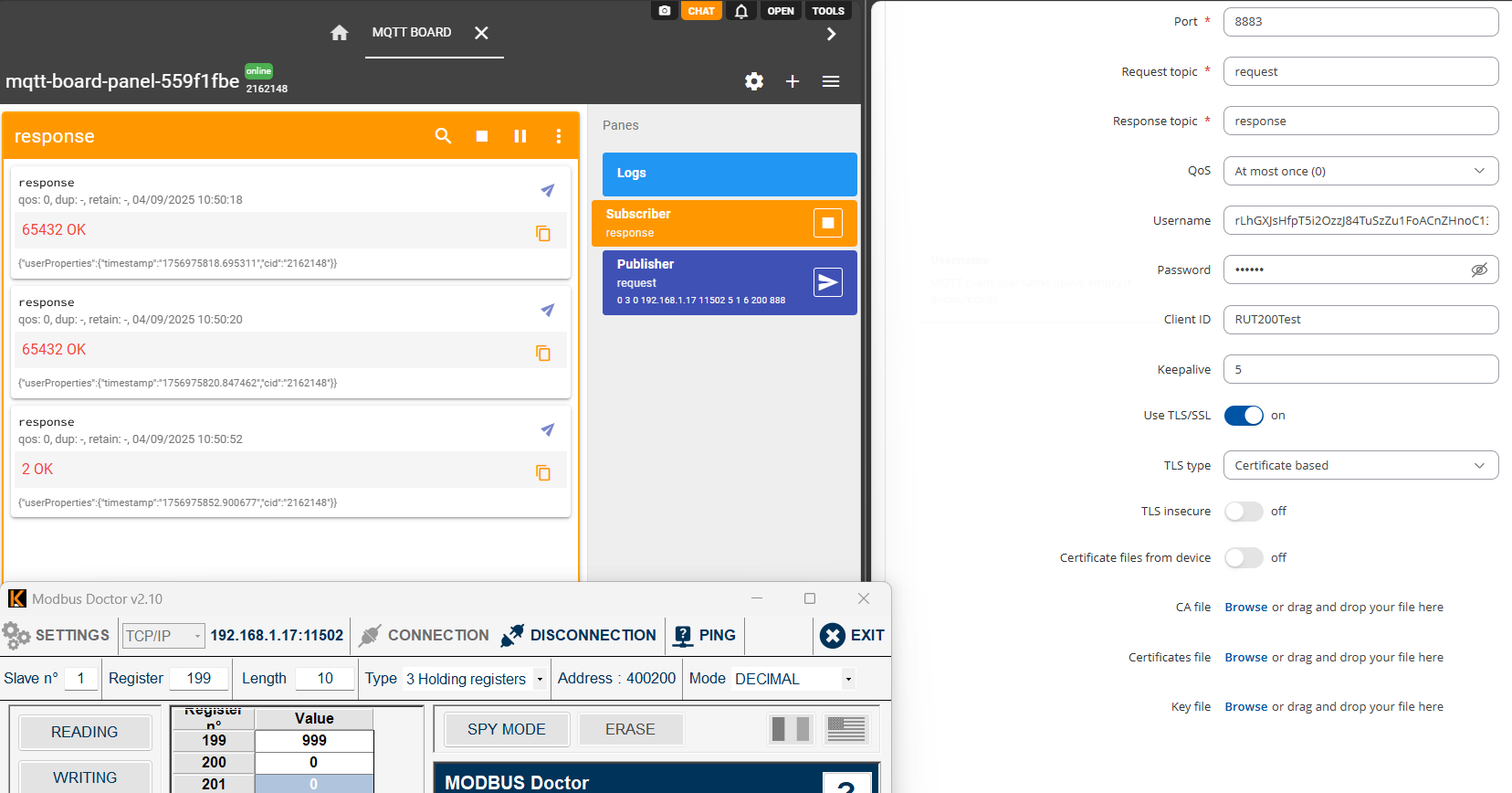Browse for the CA file
The height and width of the screenshot is (793, 1512).
click(x=1245, y=608)
